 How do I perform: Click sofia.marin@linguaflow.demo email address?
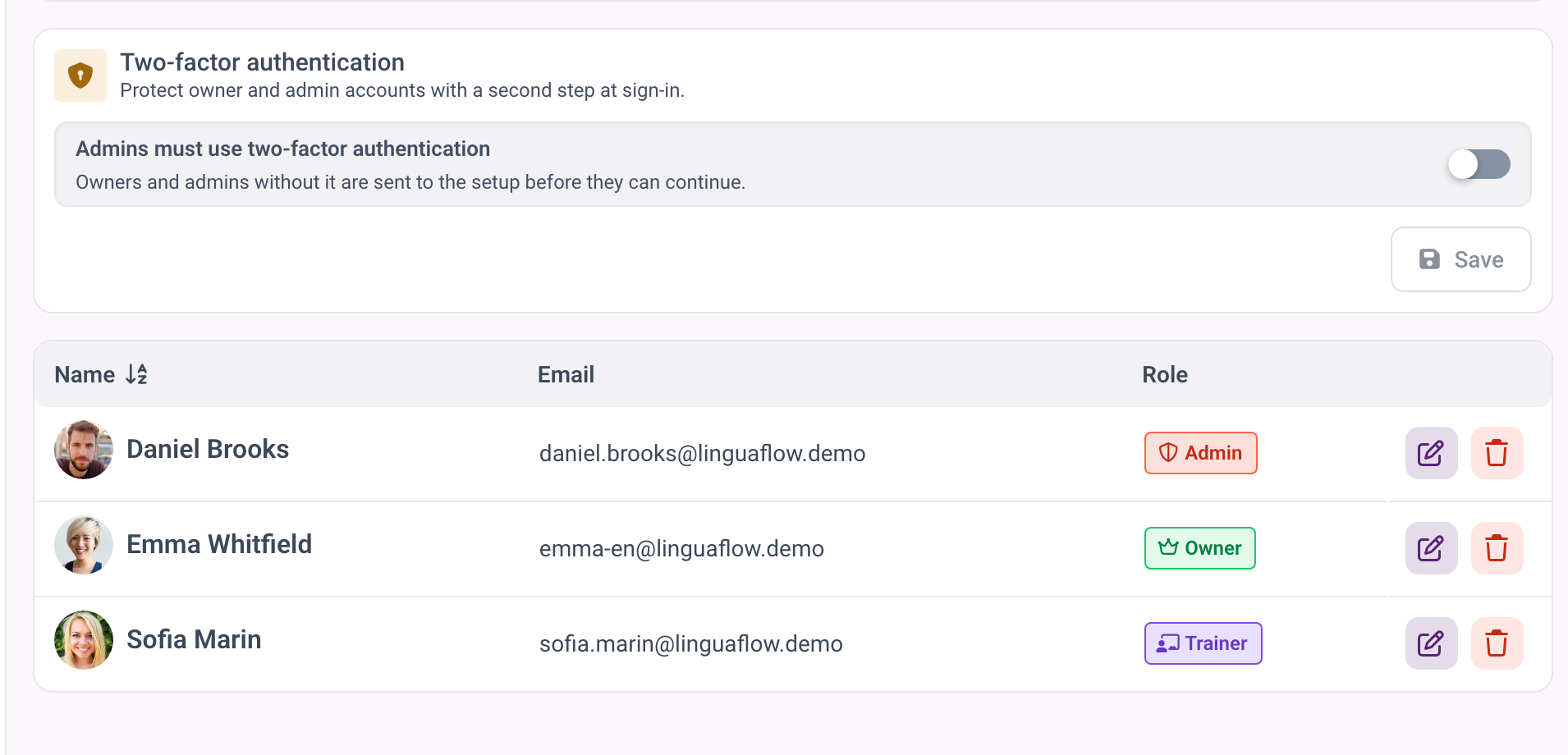[691, 643]
